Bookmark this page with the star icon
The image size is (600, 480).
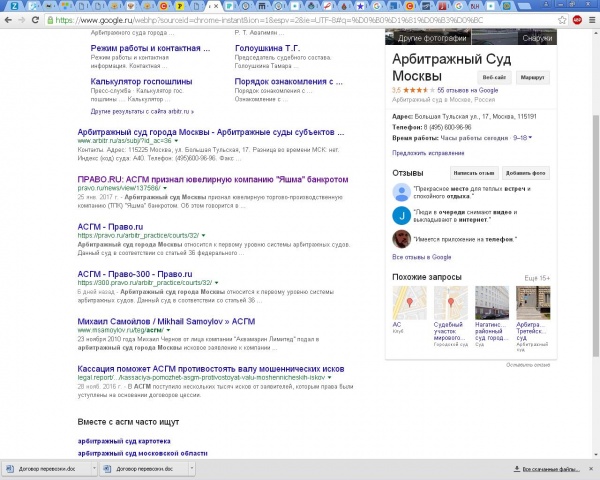[562, 20]
